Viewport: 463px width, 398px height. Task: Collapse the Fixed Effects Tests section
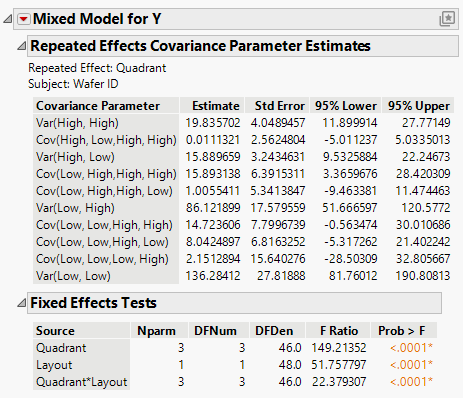point(22,303)
